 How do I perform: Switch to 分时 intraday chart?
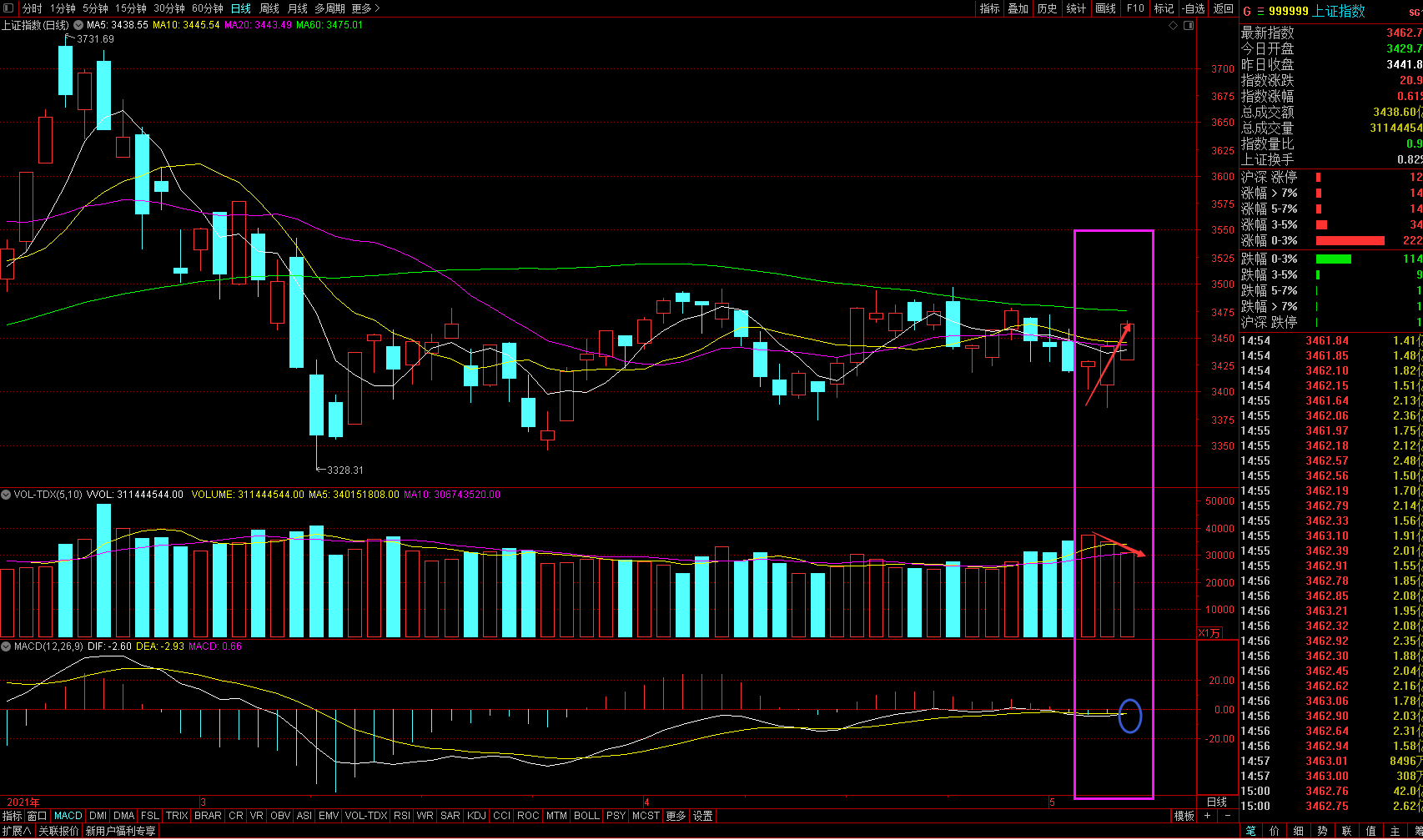pyautogui.click(x=32, y=8)
